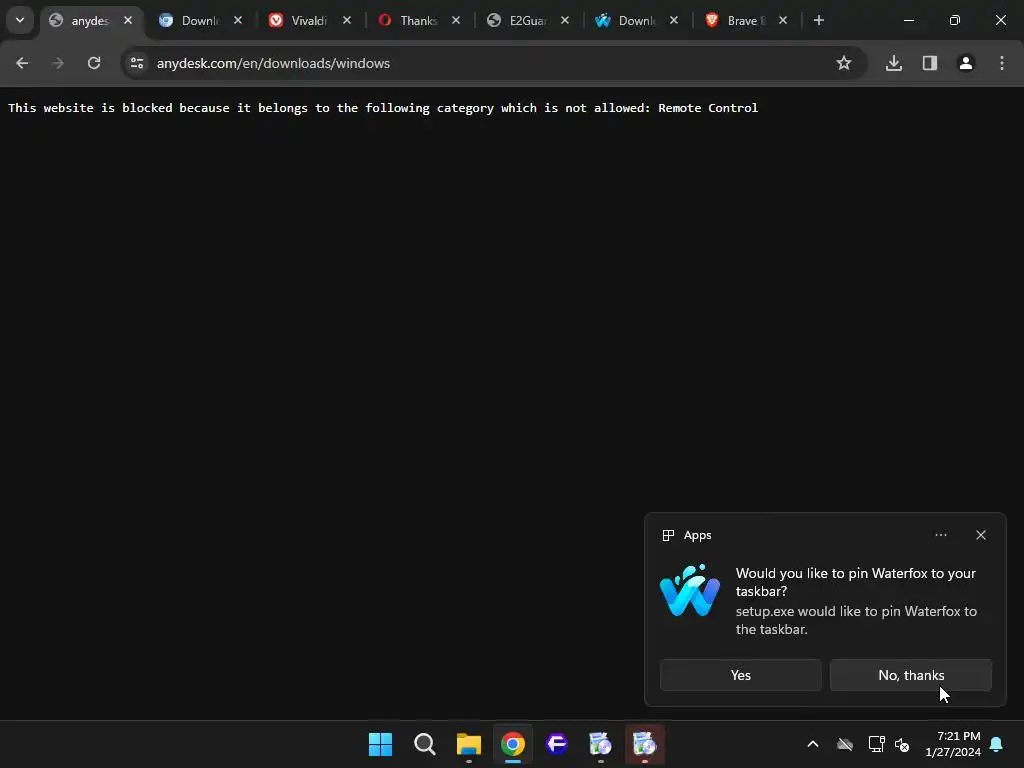Open Chrome three-dot menu

pos(1002,63)
